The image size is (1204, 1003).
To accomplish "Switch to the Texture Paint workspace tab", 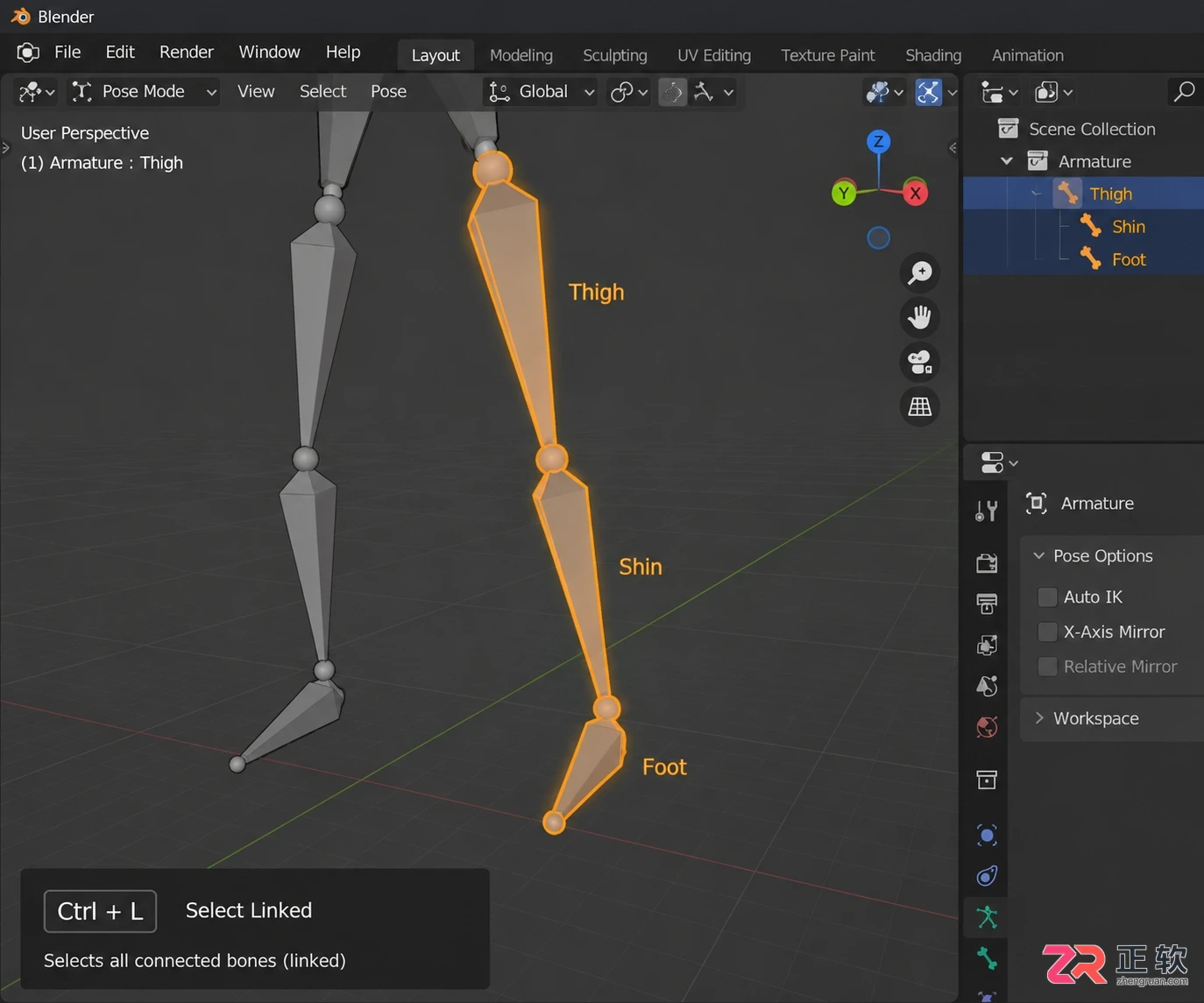I will click(827, 55).
